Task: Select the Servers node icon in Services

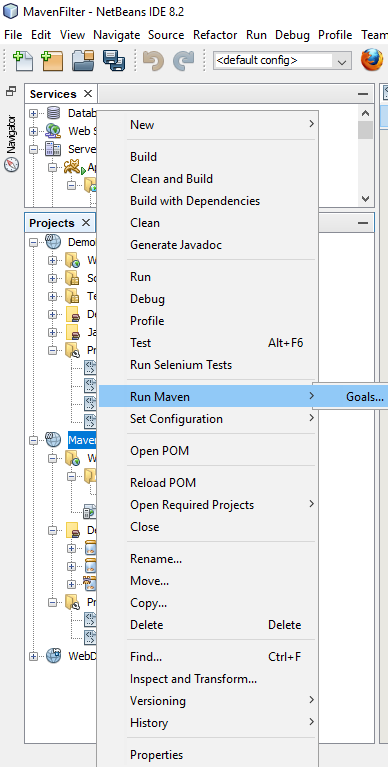Action: [x=53, y=149]
